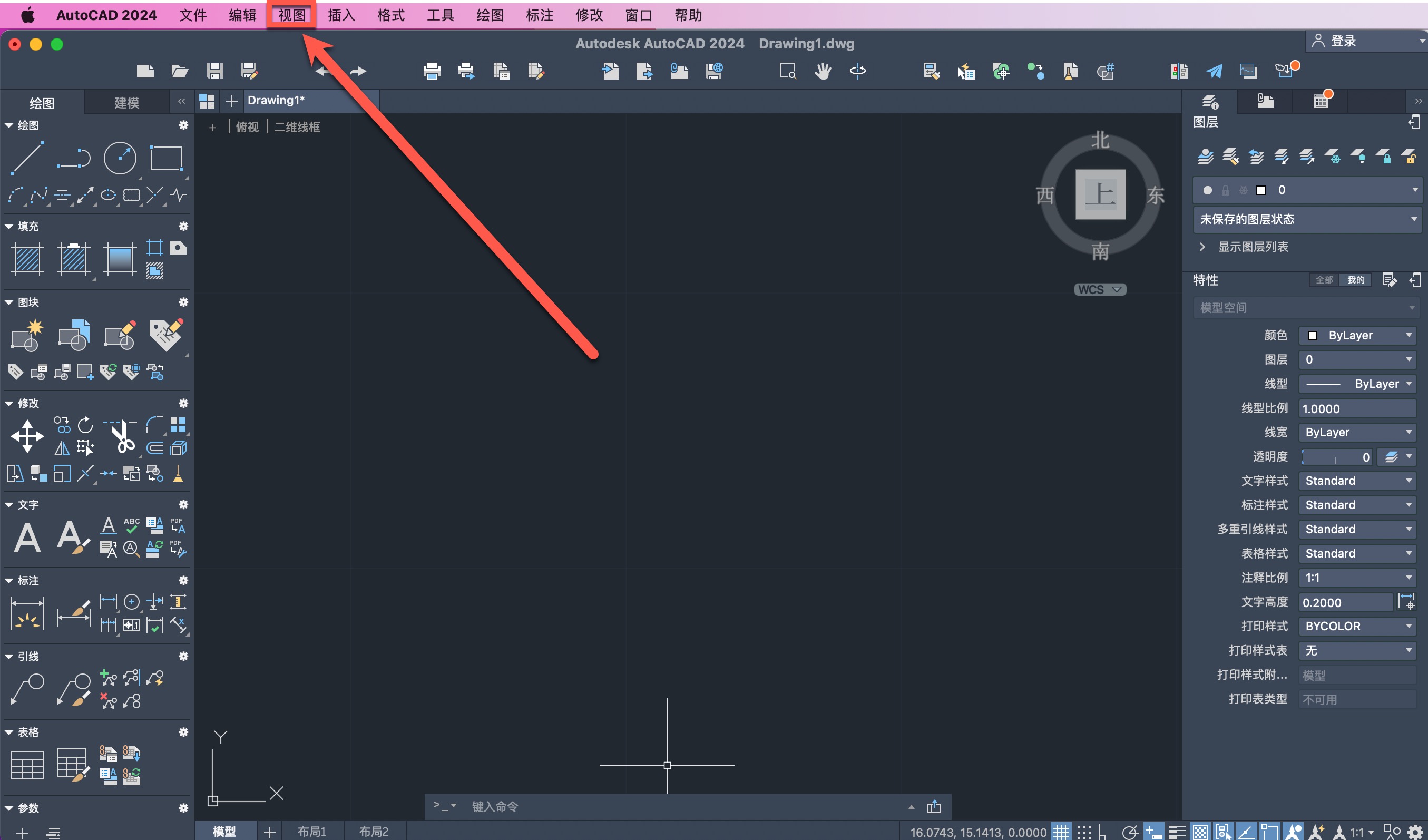Toggle snap mode in status bar
This screenshot has width=1428, height=840.
coord(1084,832)
